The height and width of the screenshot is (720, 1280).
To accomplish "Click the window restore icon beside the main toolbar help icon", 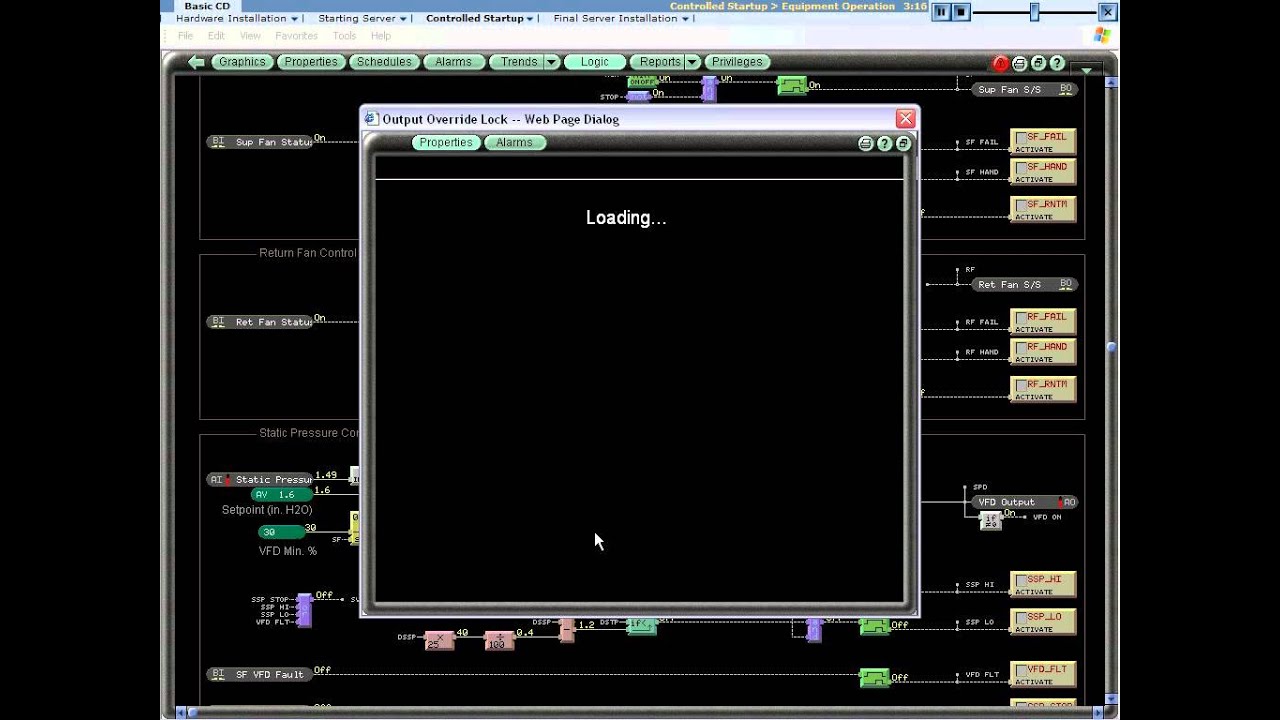I will 1038,63.
